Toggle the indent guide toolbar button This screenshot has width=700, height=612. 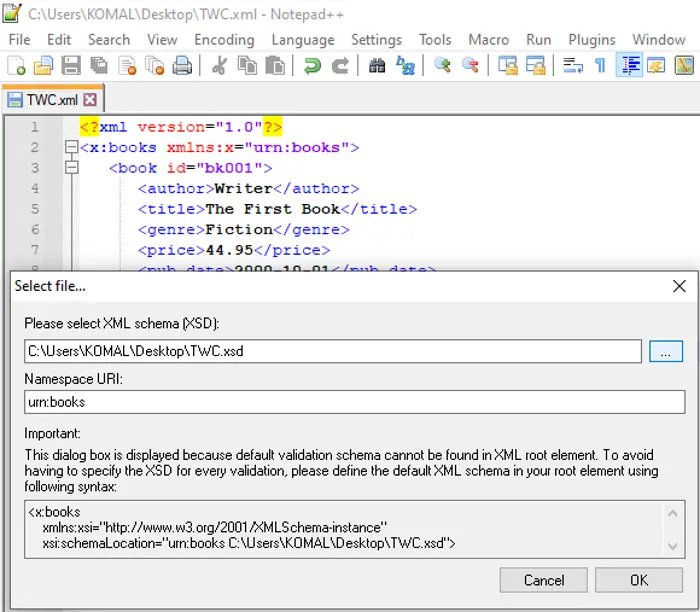tap(629, 65)
